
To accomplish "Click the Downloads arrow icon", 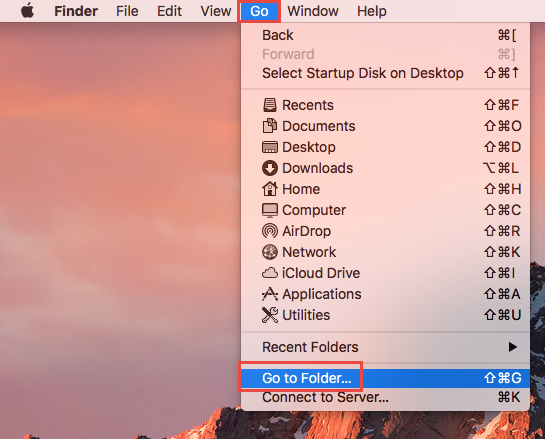I will point(270,168).
